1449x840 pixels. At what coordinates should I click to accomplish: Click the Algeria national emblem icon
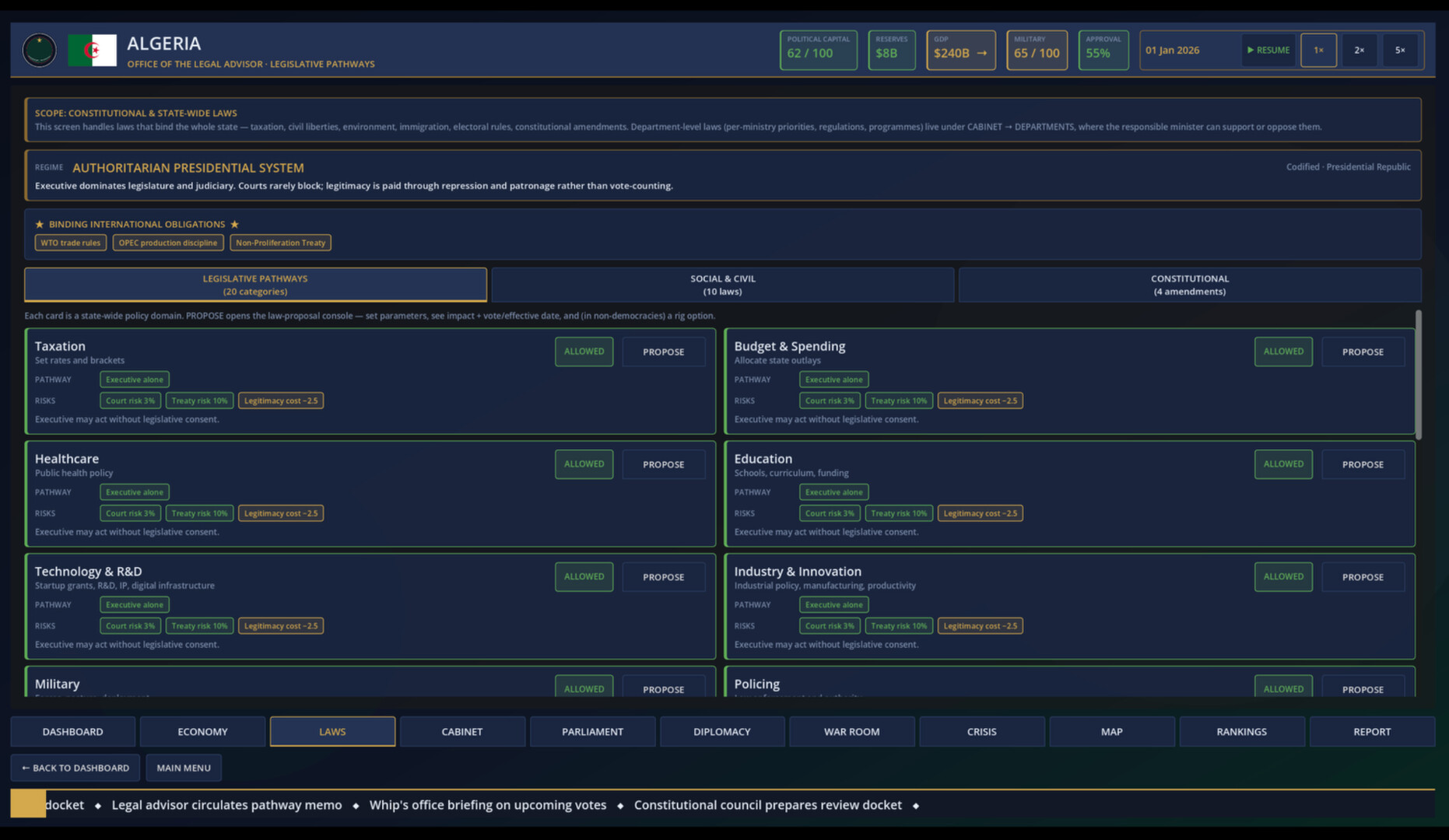tap(39, 51)
